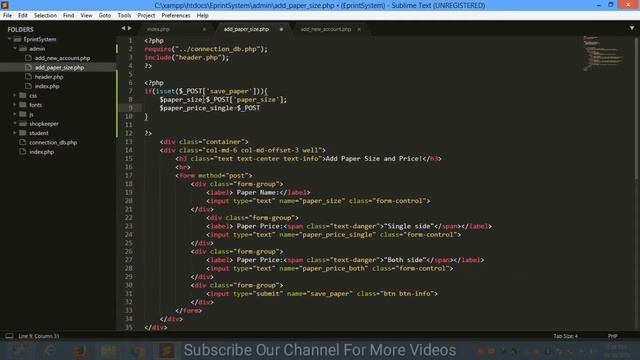Viewport: 640px width, 360px height.
Task: Select add_paper_size.php in the sidebar
Action: (58, 67)
